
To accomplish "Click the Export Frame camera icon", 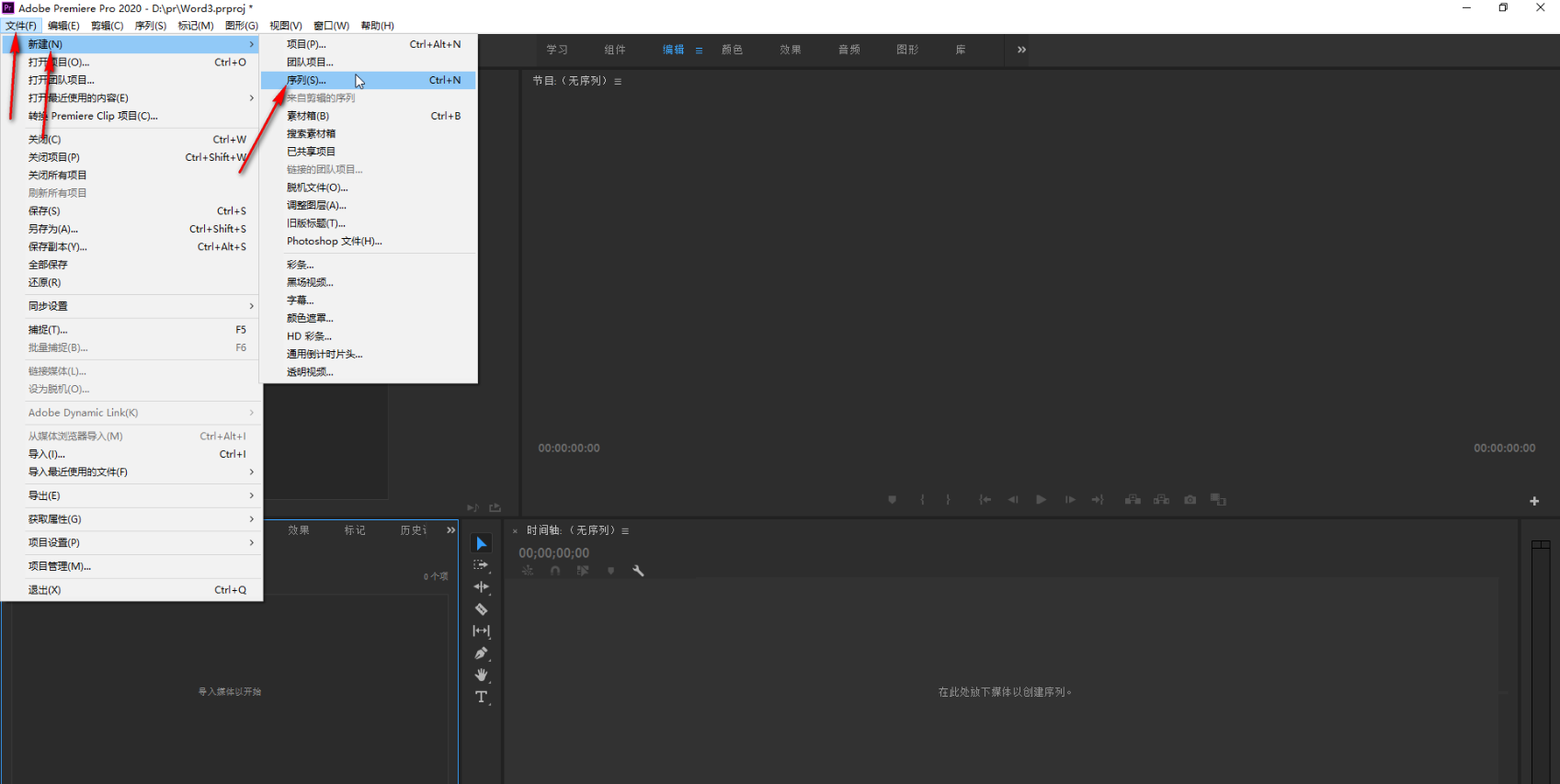I will pyautogui.click(x=1190, y=500).
